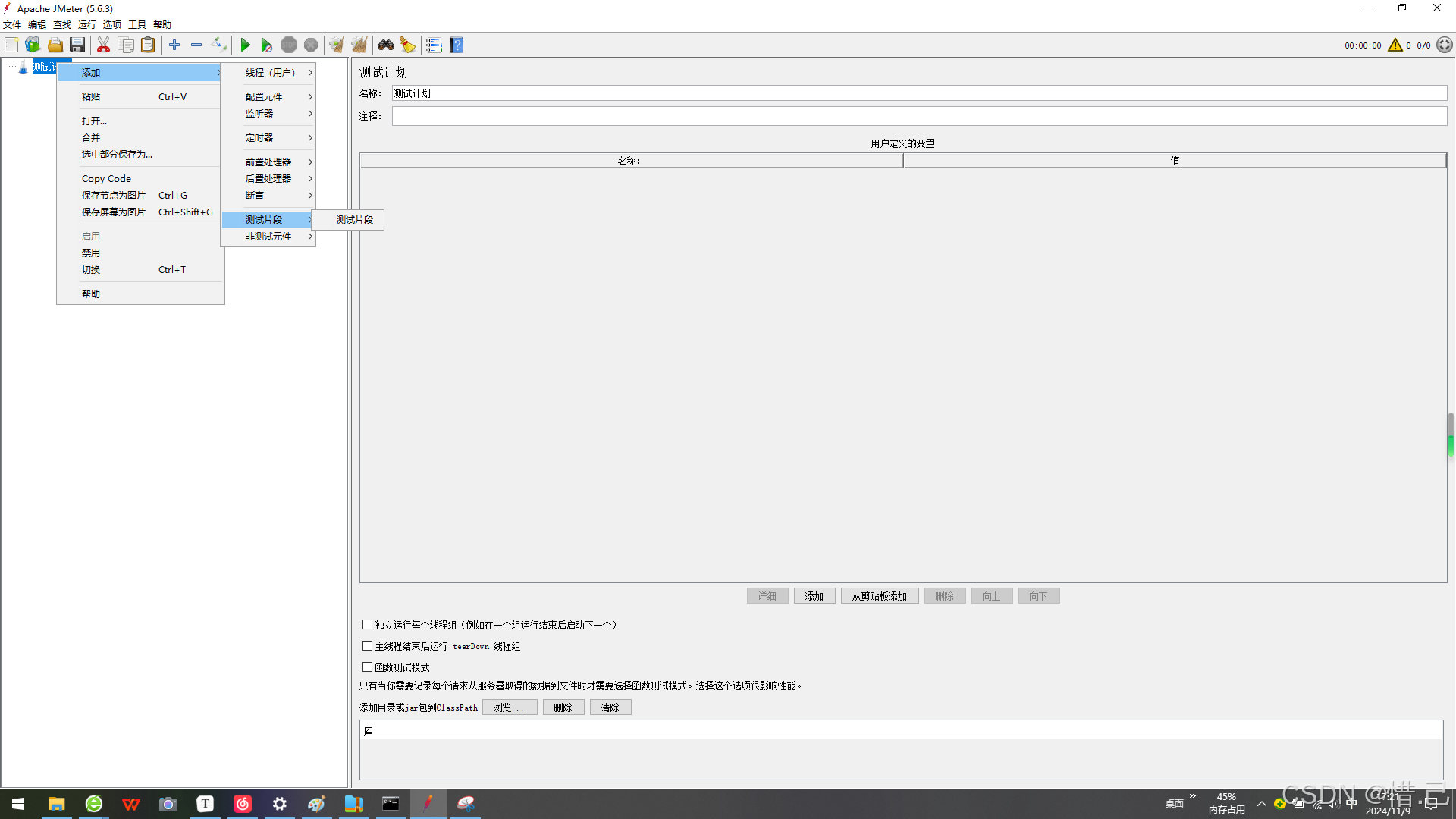Image resolution: width=1456 pixels, height=819 pixels.
Task: Click the 注释 comment input field
Action: pos(918,116)
